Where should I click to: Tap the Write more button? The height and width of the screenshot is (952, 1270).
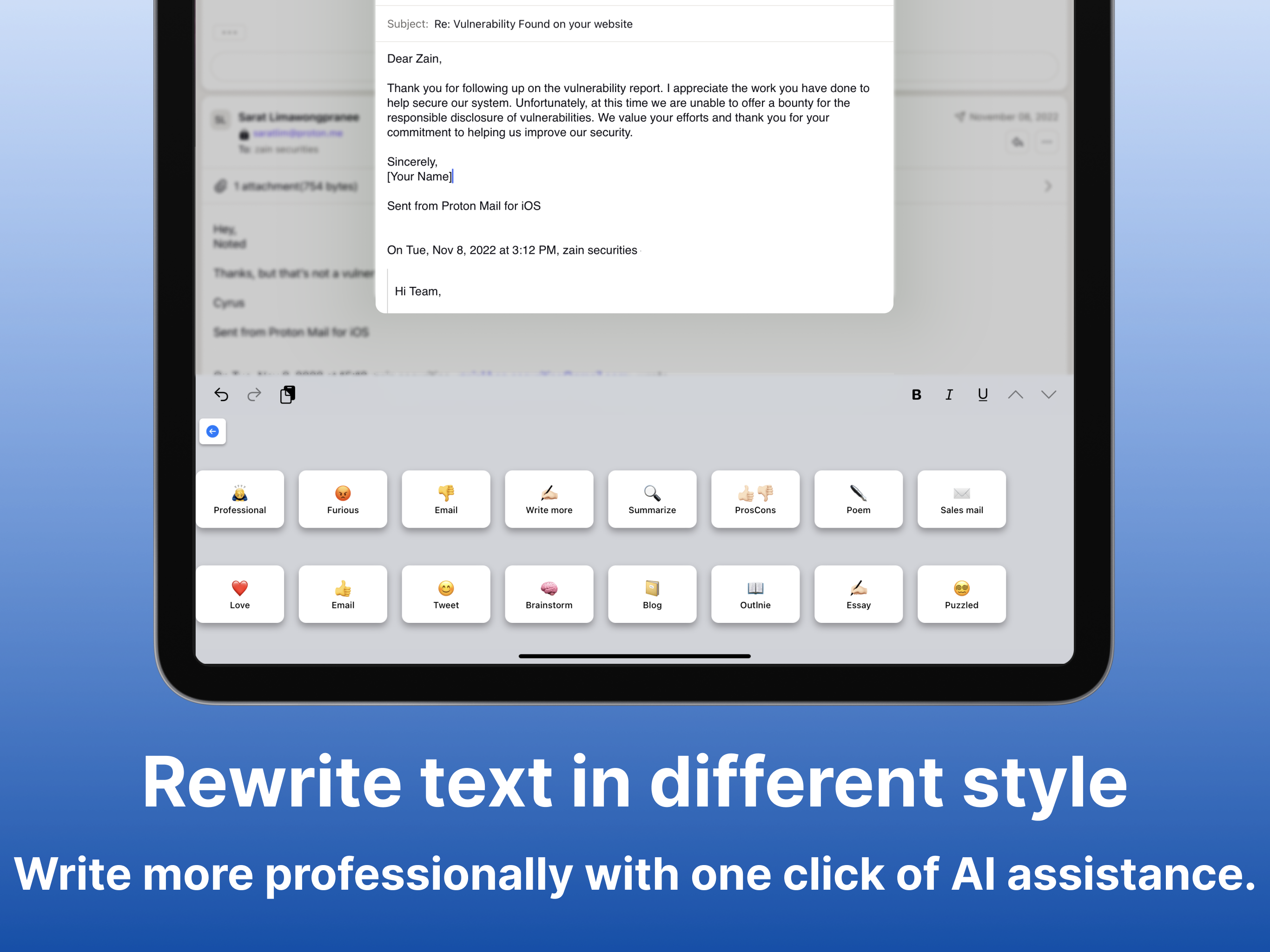click(x=549, y=499)
